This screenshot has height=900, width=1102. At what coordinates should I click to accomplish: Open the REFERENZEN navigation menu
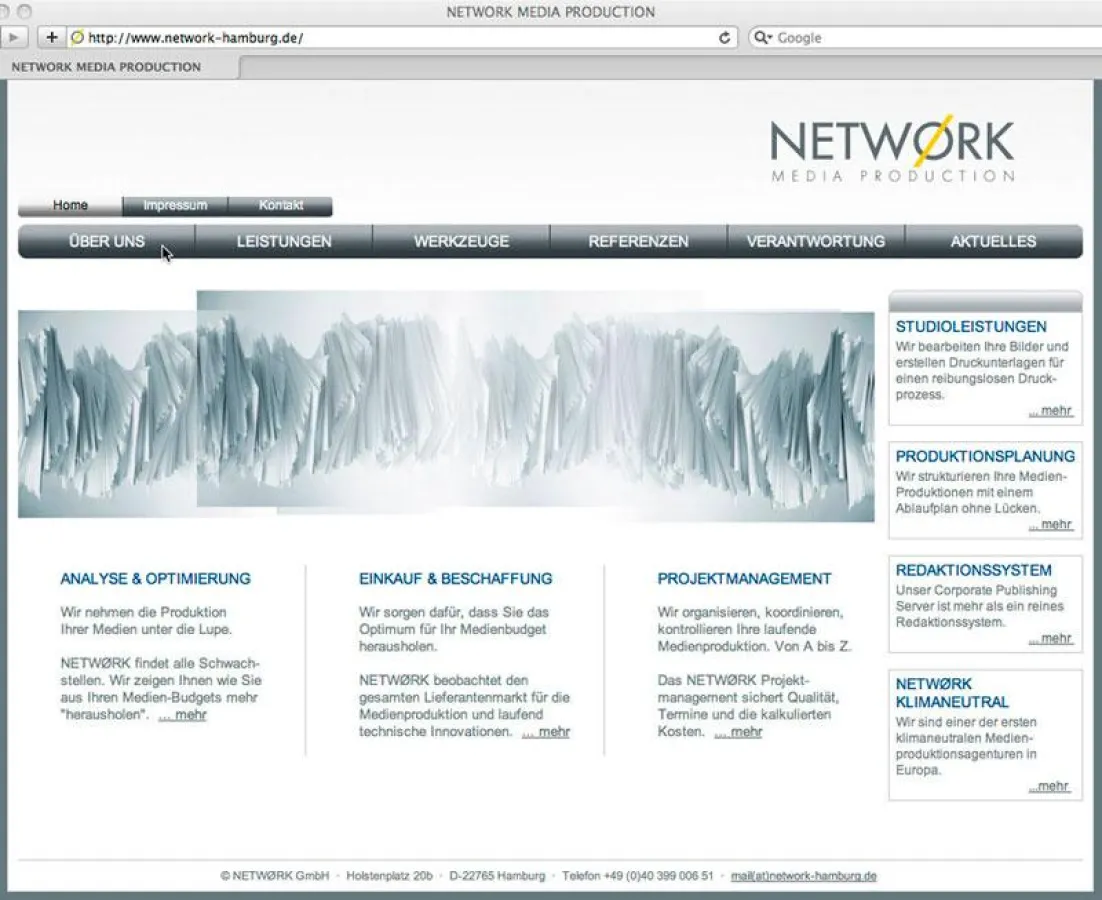[x=638, y=241]
